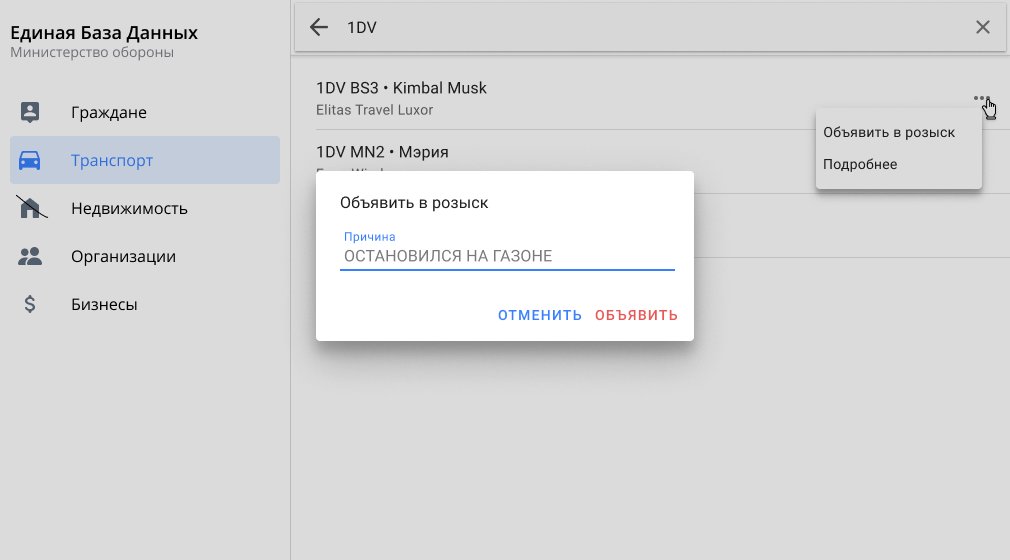Screen dimensions: 1010x560
Task: Click the ОТМЕНИТЬ button in dialog
Action: point(540,315)
